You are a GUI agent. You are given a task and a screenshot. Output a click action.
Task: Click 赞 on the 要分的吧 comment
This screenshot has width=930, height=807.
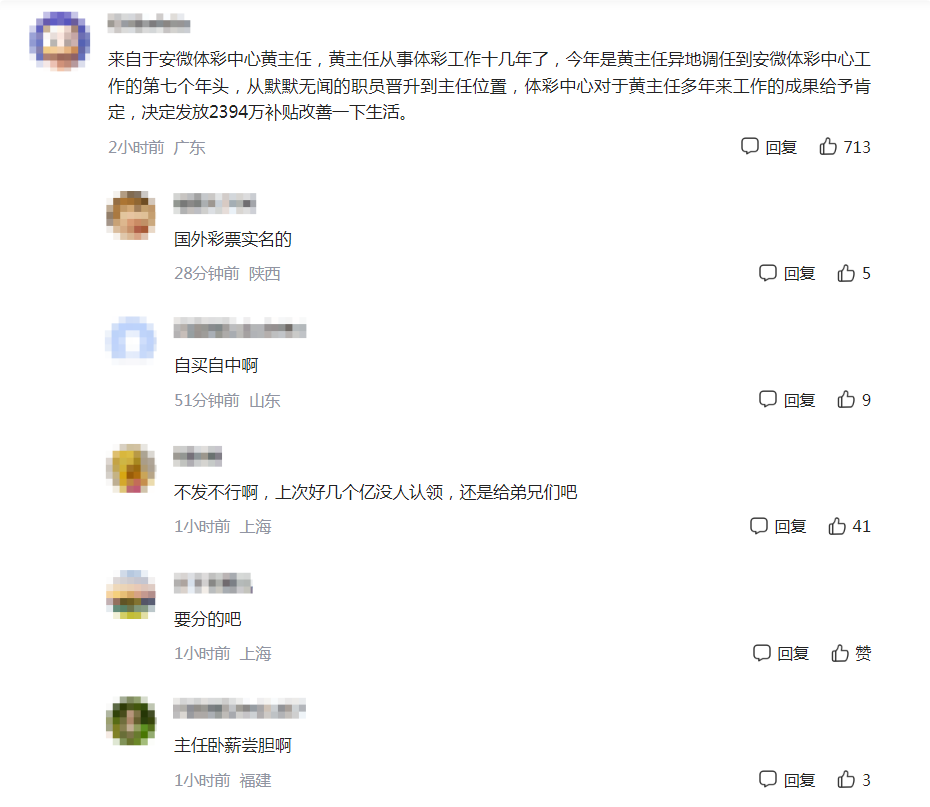coord(851,653)
